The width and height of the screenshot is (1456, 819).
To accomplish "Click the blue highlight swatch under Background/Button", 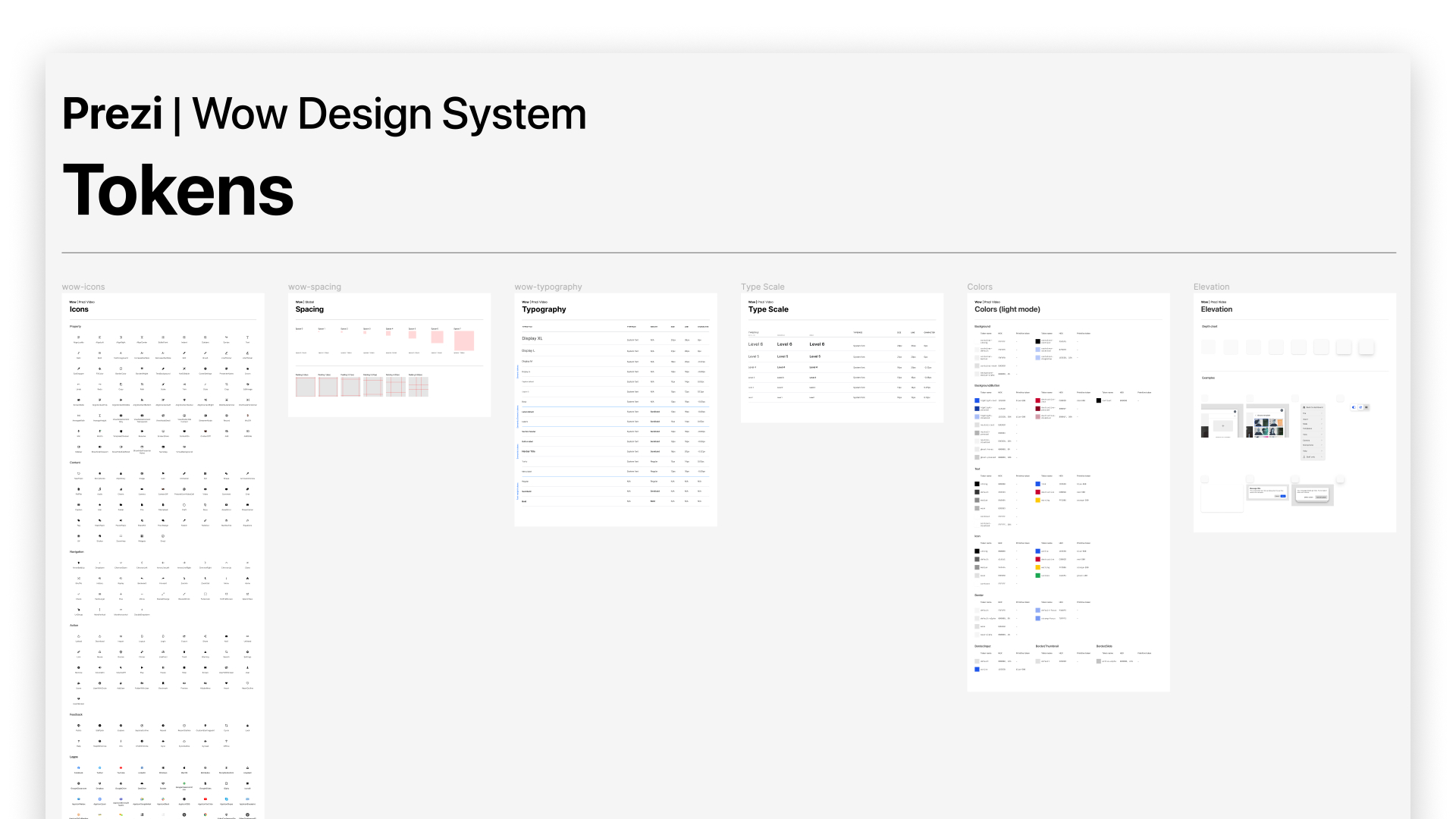I will (x=977, y=400).
